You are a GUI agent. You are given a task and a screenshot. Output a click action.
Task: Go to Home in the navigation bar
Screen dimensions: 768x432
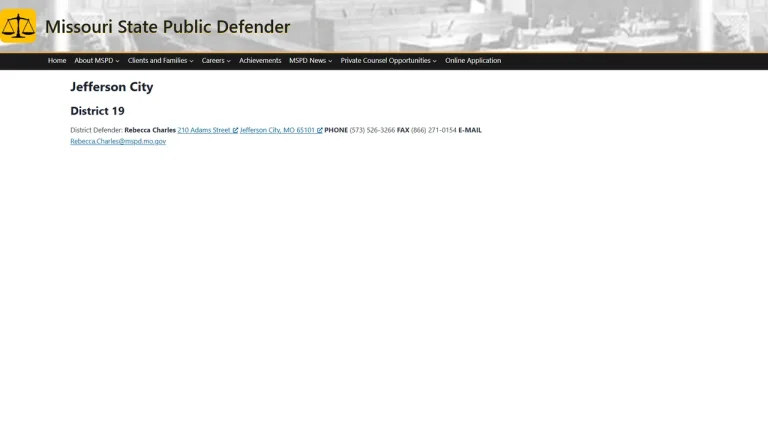(x=57, y=61)
